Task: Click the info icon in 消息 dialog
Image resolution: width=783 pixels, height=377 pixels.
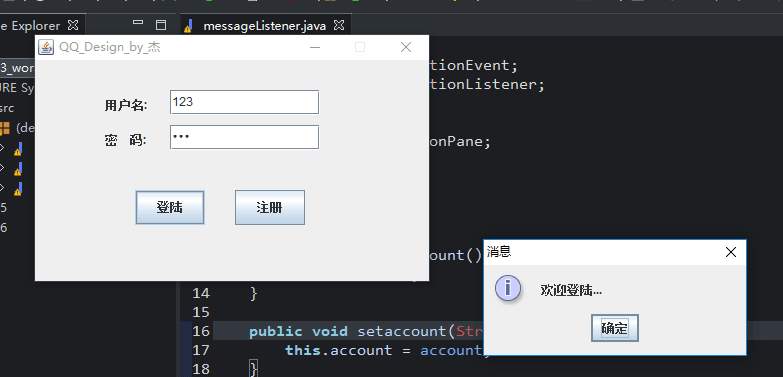Action: point(508,289)
